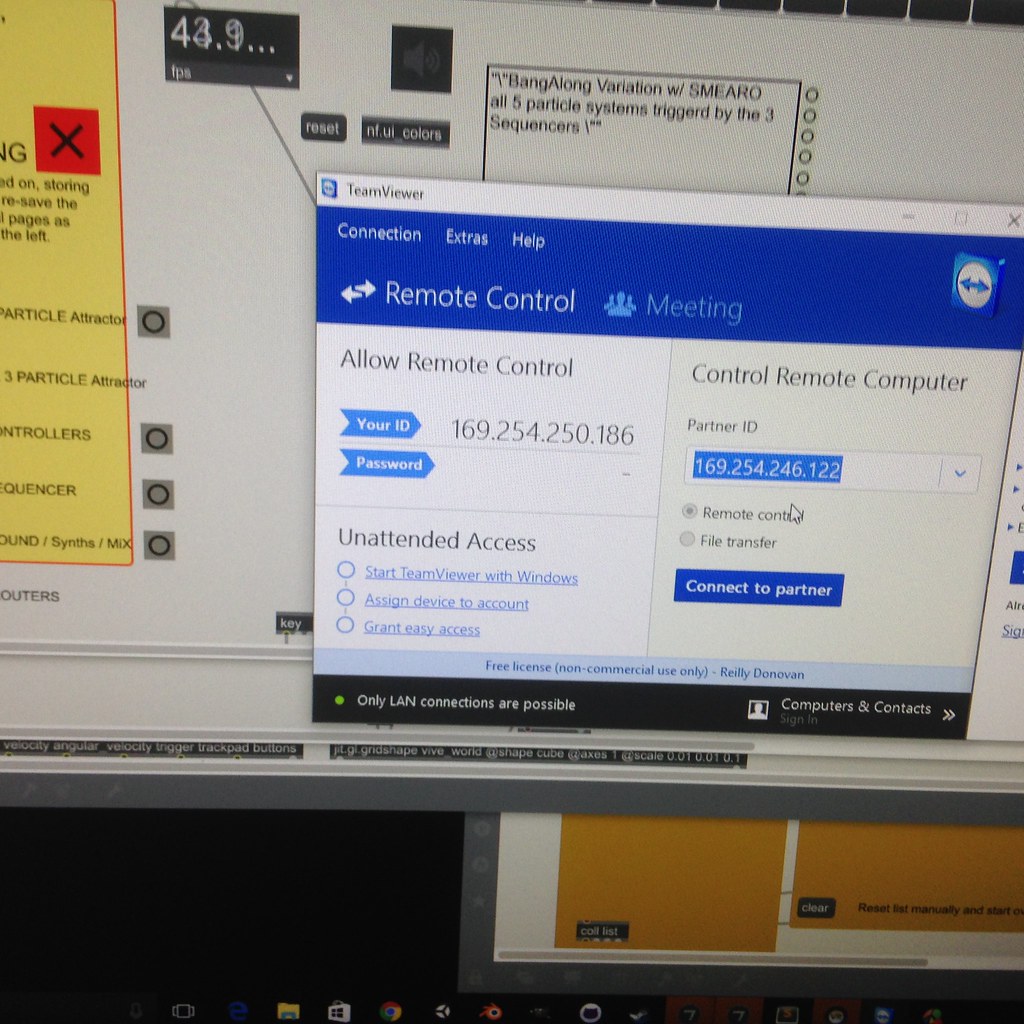Viewport: 1024px width, 1024px height.
Task: Toggle the red X box in Max patch
Action: coord(67,140)
